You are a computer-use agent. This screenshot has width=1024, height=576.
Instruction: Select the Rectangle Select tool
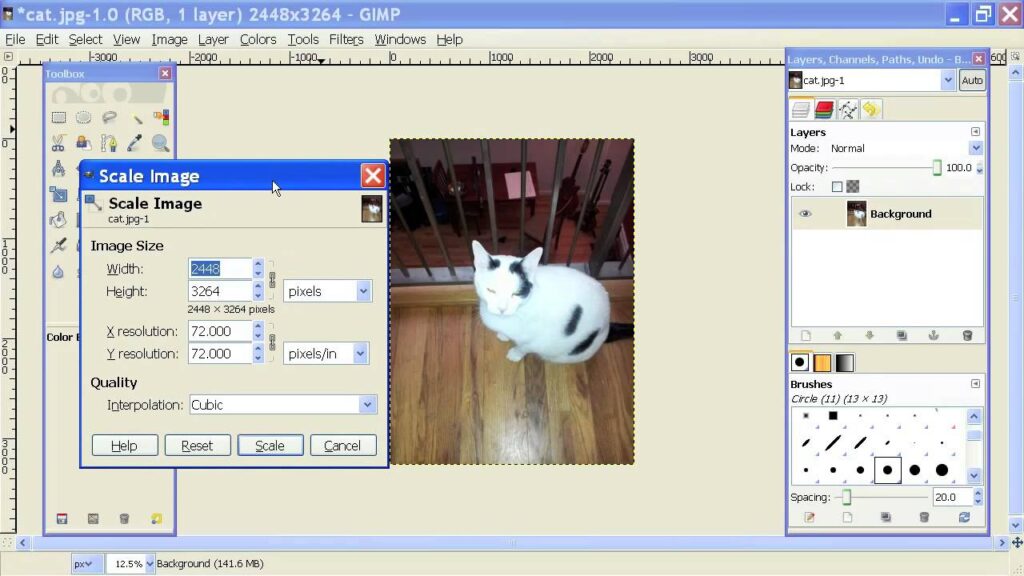click(x=59, y=118)
